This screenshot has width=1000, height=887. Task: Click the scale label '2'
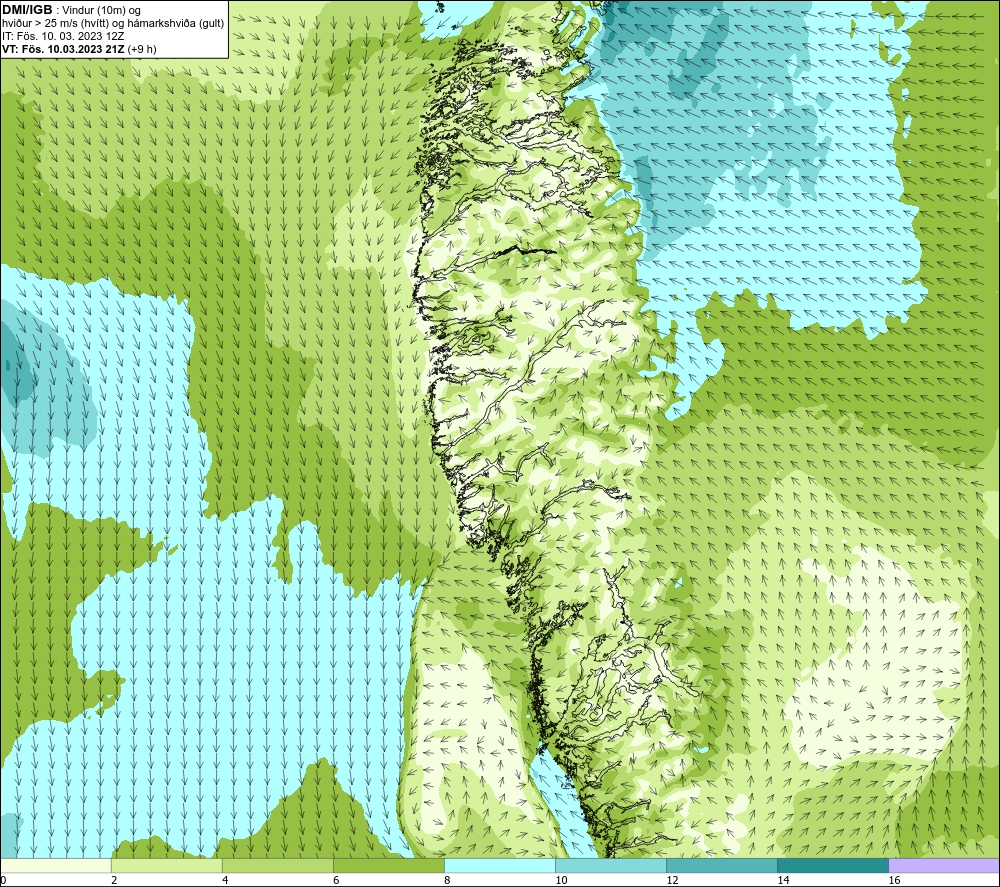pyautogui.click(x=114, y=881)
